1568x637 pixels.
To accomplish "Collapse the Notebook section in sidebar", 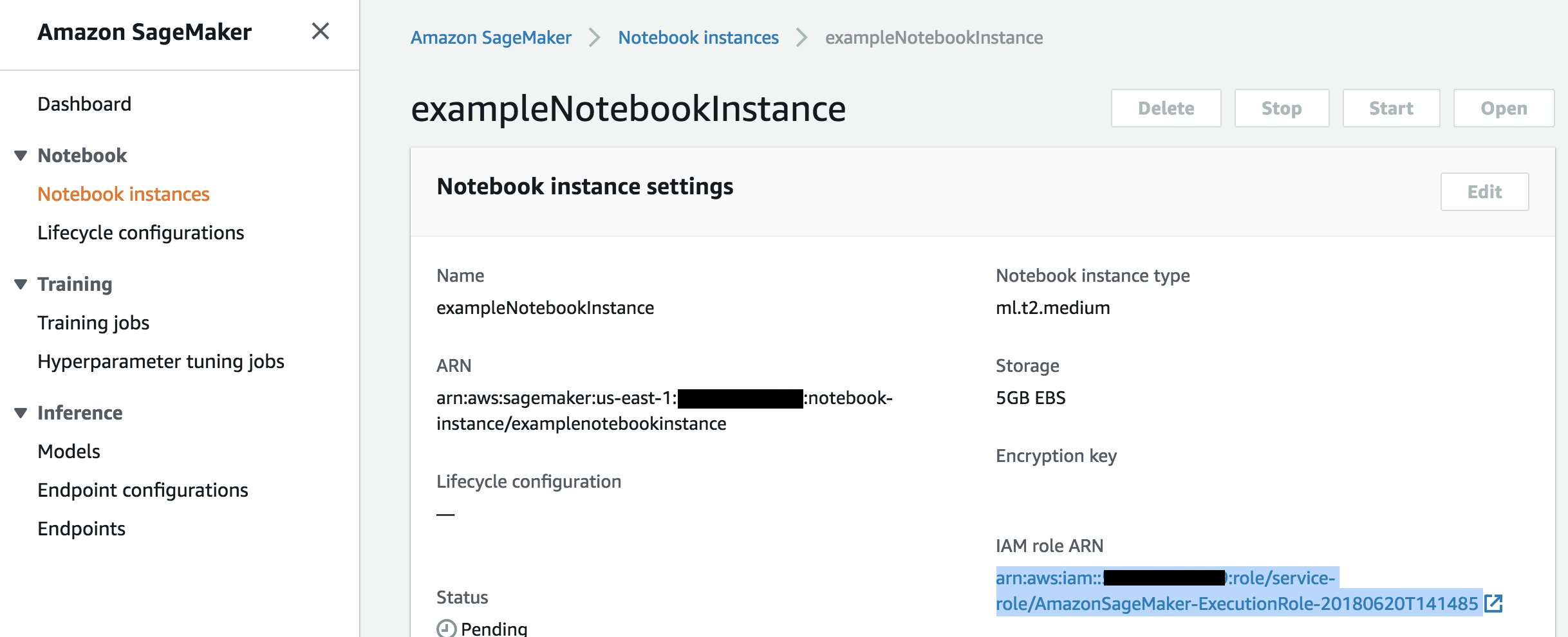I will [21, 155].
